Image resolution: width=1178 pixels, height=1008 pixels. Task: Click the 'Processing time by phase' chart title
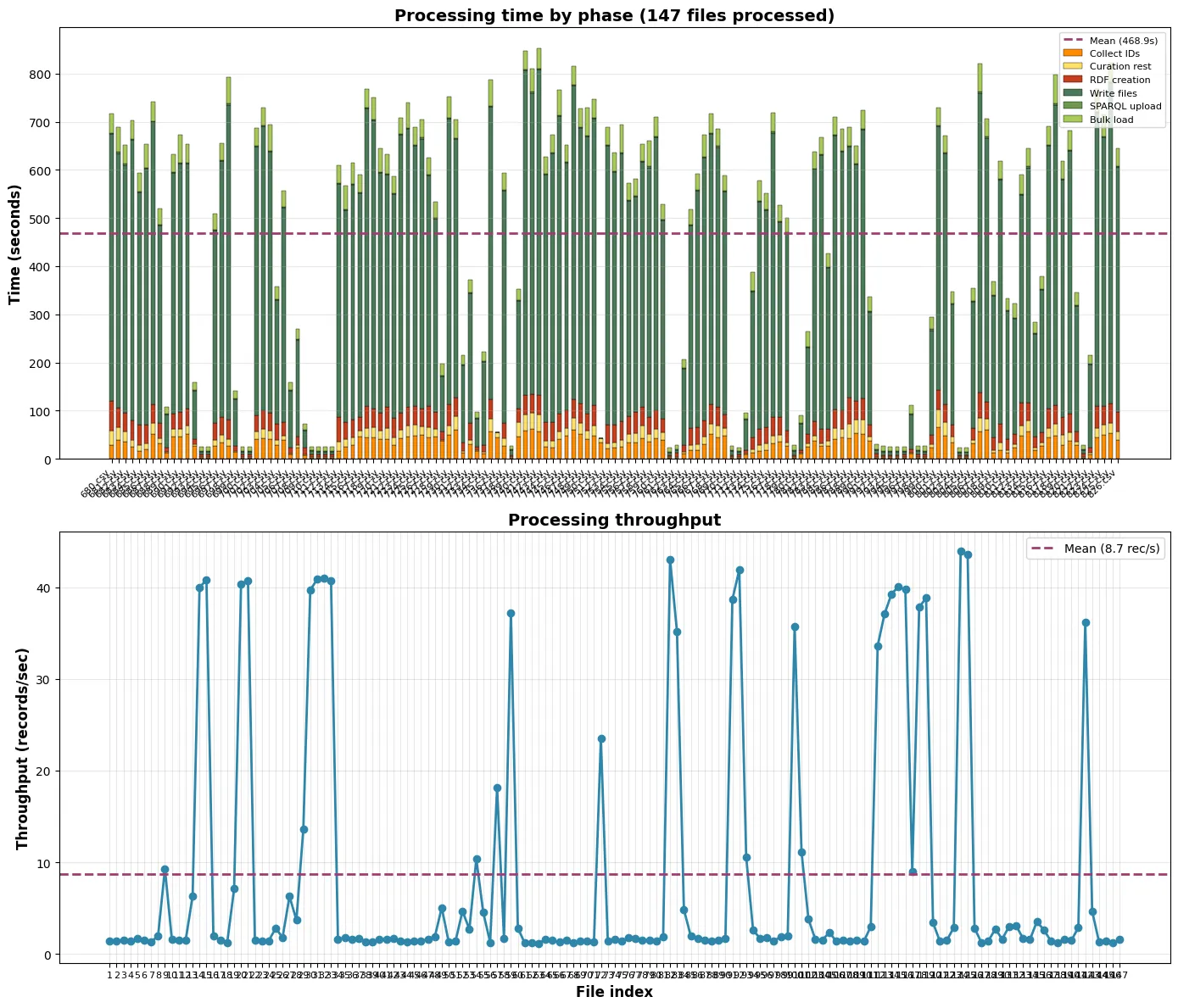point(614,15)
